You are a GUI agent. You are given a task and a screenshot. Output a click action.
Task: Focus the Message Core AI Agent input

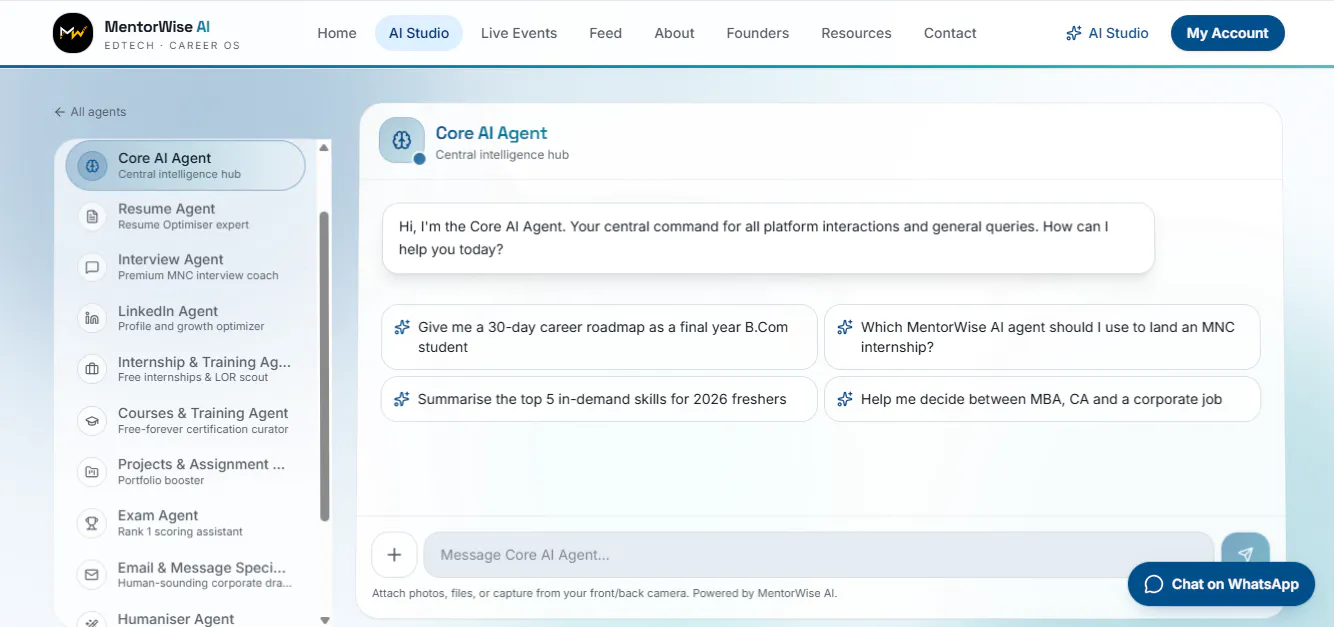pyautogui.click(x=818, y=555)
